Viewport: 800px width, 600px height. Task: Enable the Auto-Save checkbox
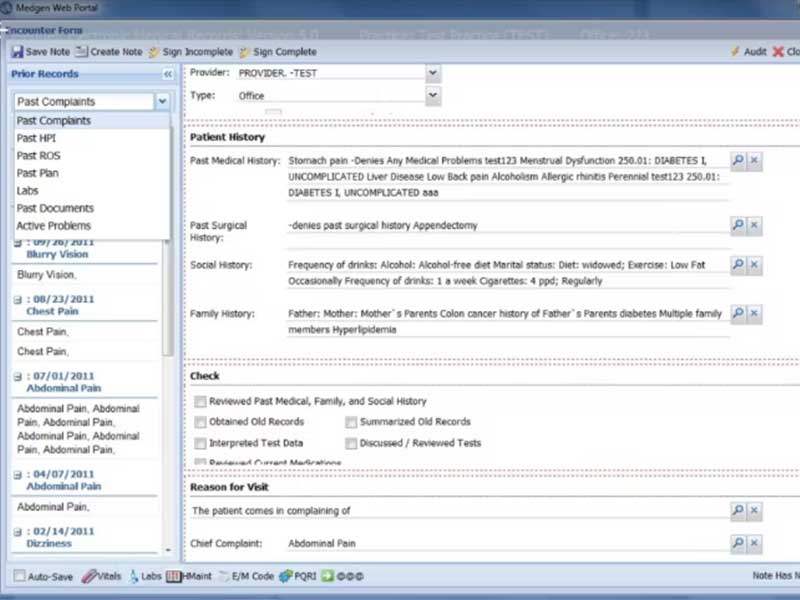[20, 576]
